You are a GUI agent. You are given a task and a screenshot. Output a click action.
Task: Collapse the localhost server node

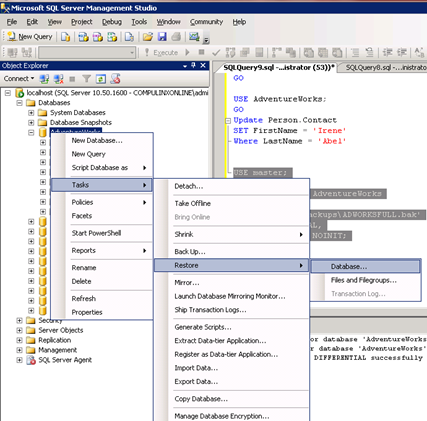8,93
